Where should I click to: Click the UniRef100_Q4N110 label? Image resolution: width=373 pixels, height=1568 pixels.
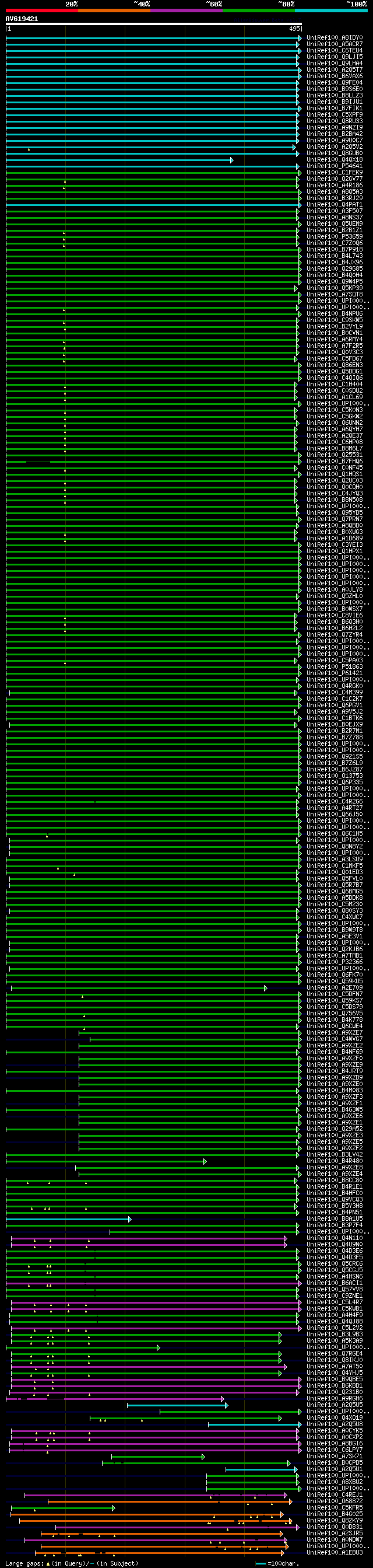(x=335, y=1239)
